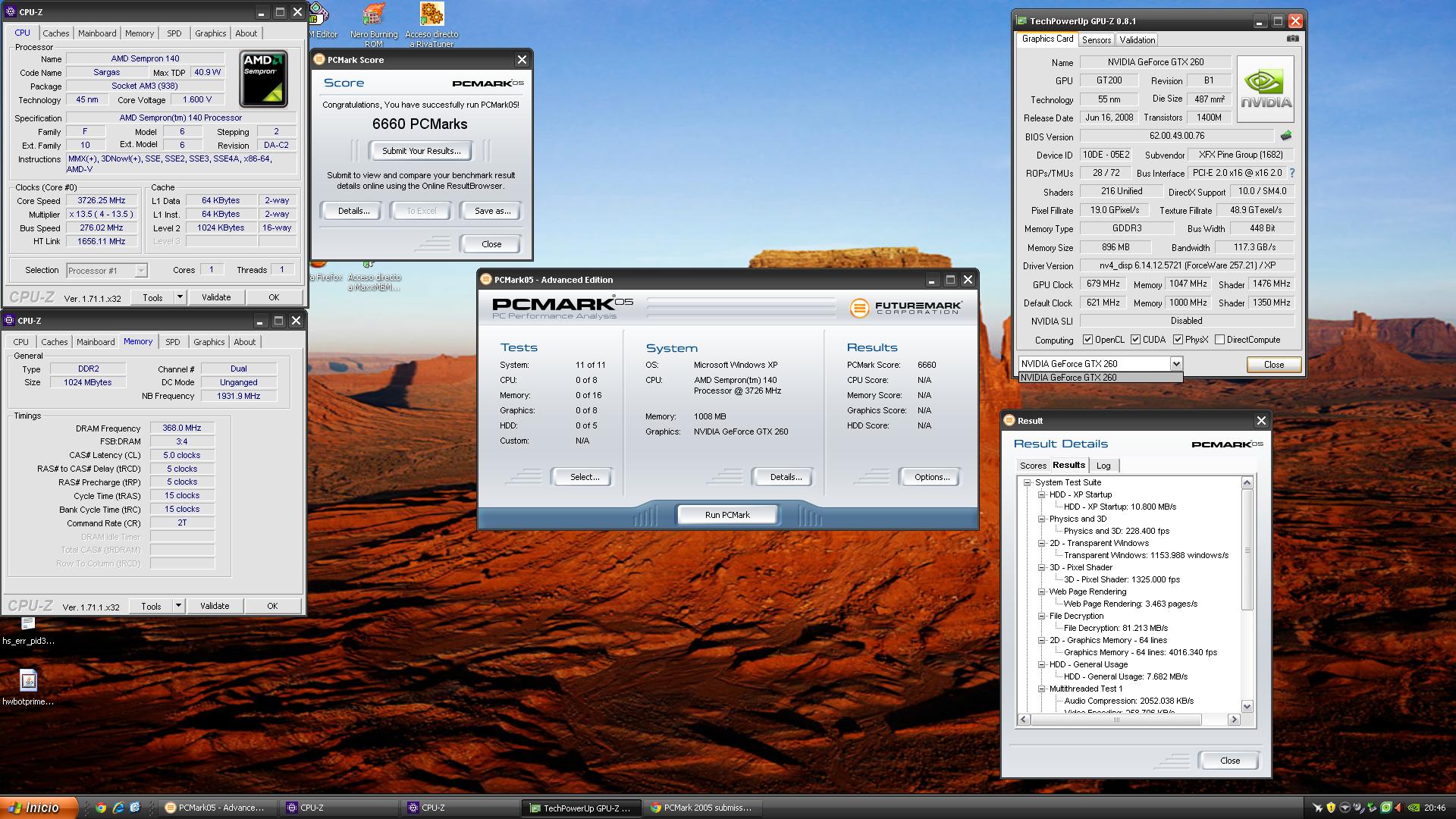
Task: Open the Nero Burning ROM desktop icon
Action: (x=373, y=24)
